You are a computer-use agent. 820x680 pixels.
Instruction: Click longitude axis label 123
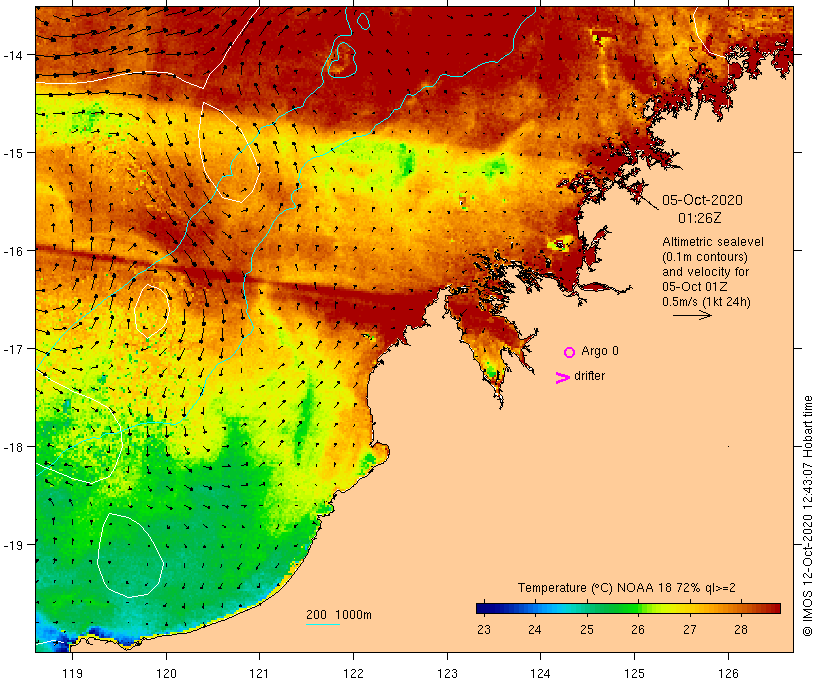click(447, 673)
